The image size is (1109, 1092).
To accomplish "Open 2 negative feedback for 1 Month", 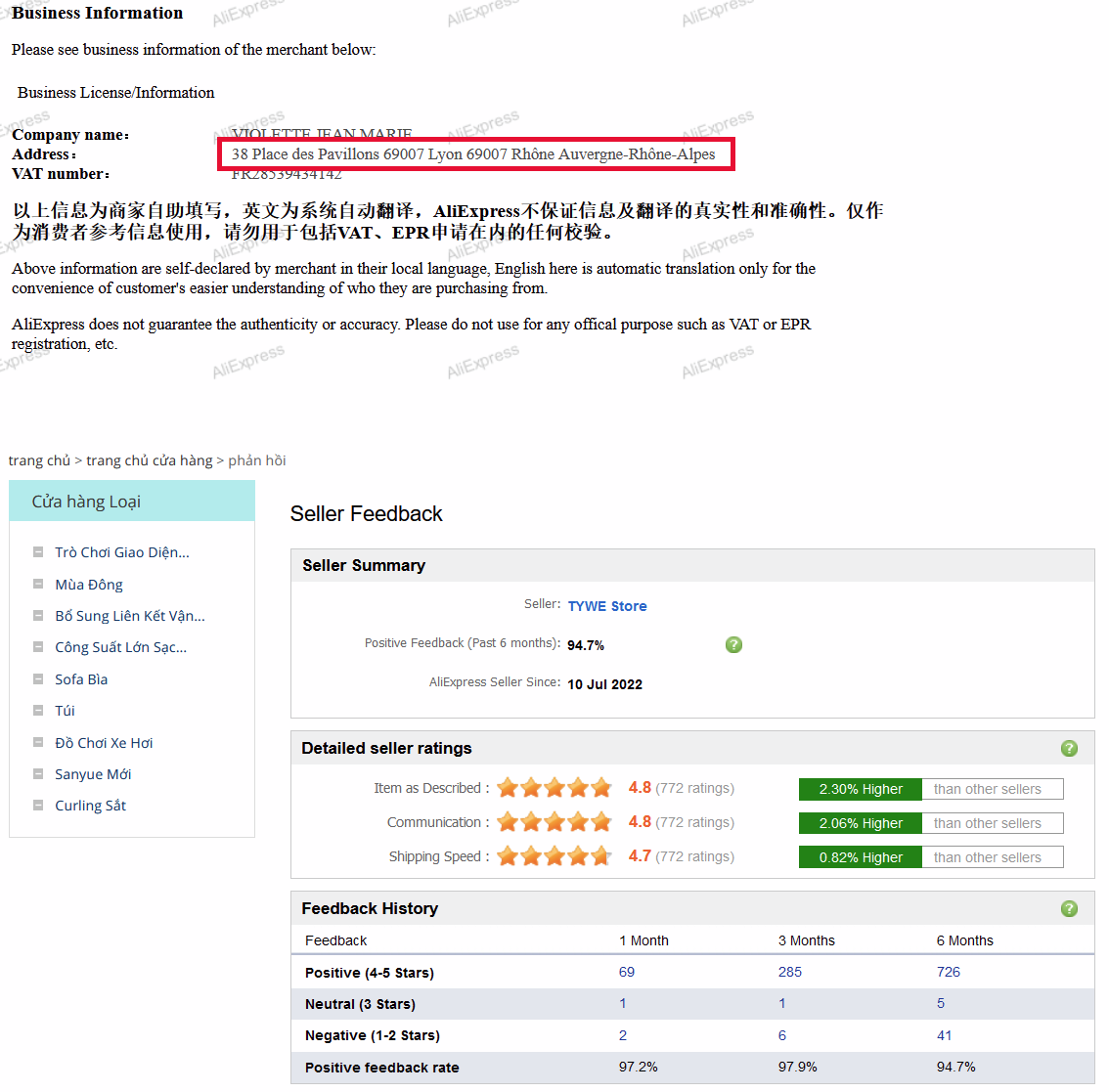I will 622,1035.
